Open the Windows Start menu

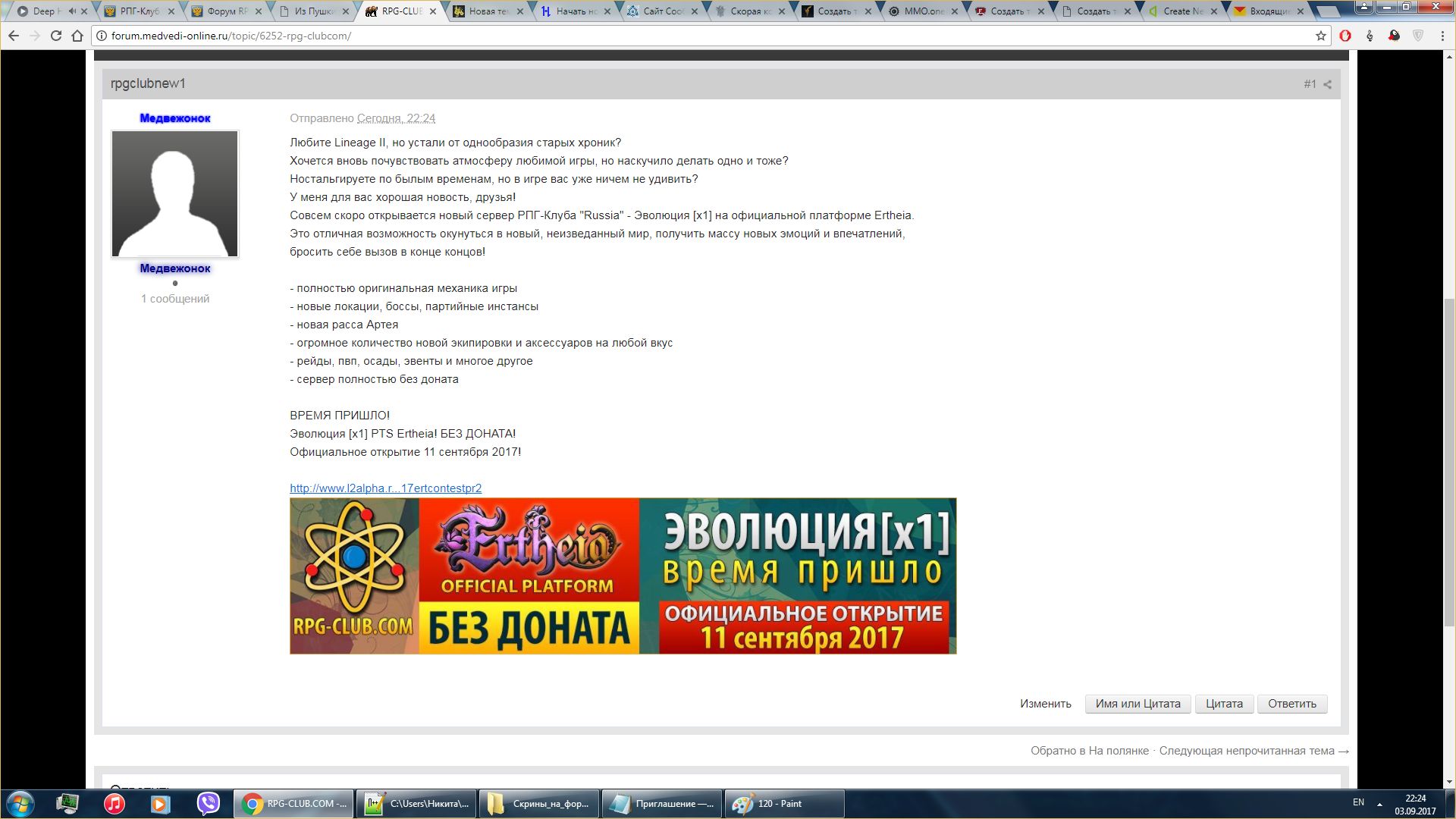(x=20, y=804)
